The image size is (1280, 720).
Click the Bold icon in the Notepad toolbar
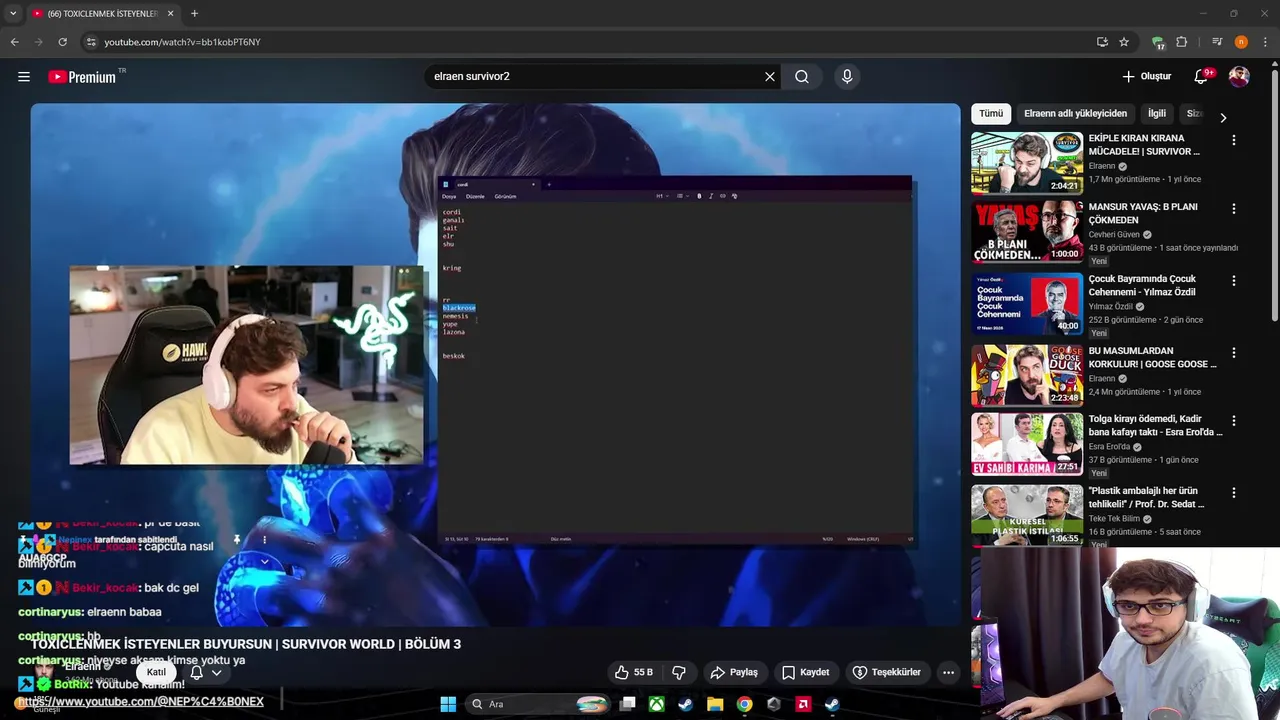coord(699,196)
